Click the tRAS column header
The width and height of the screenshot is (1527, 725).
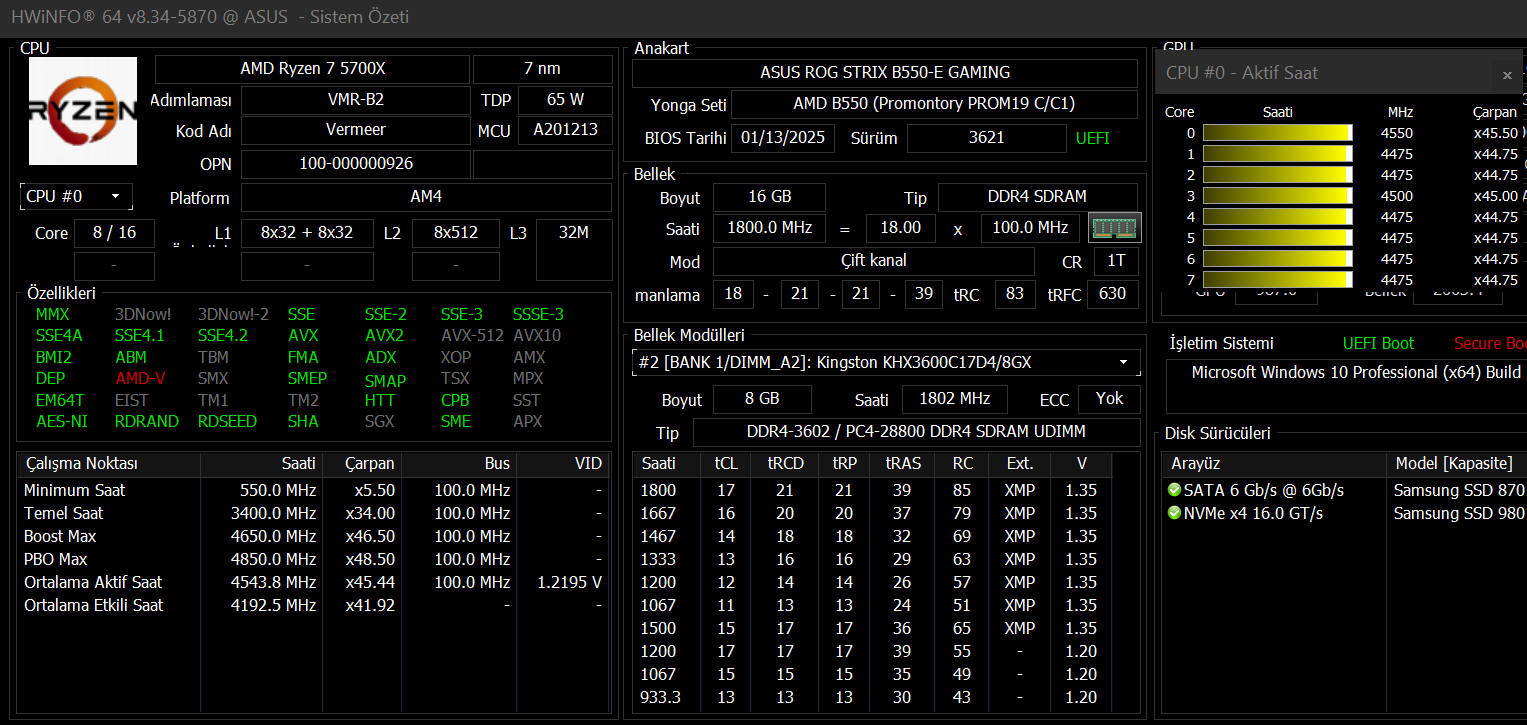tap(903, 464)
